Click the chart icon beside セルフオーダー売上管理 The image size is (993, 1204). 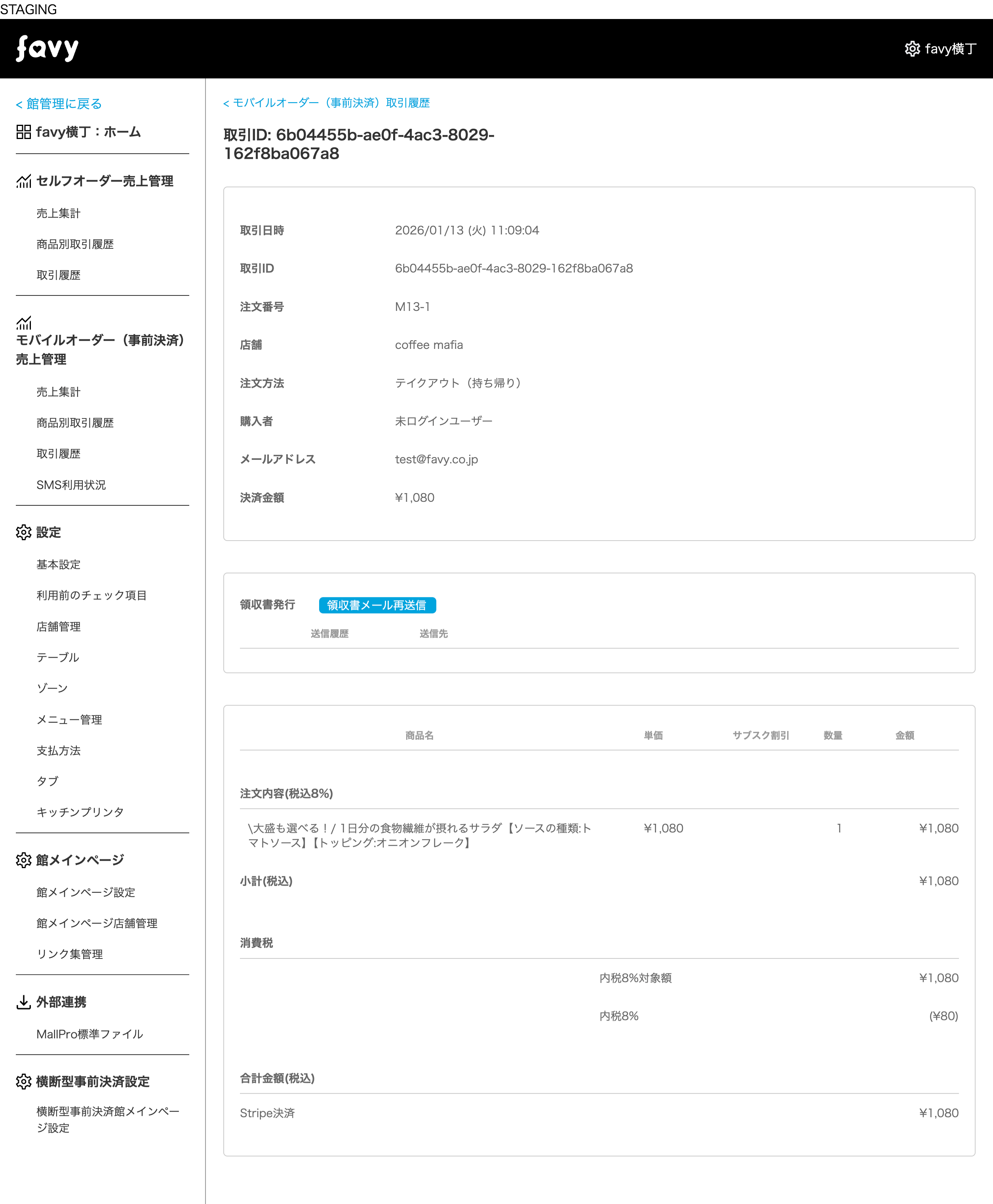click(23, 181)
